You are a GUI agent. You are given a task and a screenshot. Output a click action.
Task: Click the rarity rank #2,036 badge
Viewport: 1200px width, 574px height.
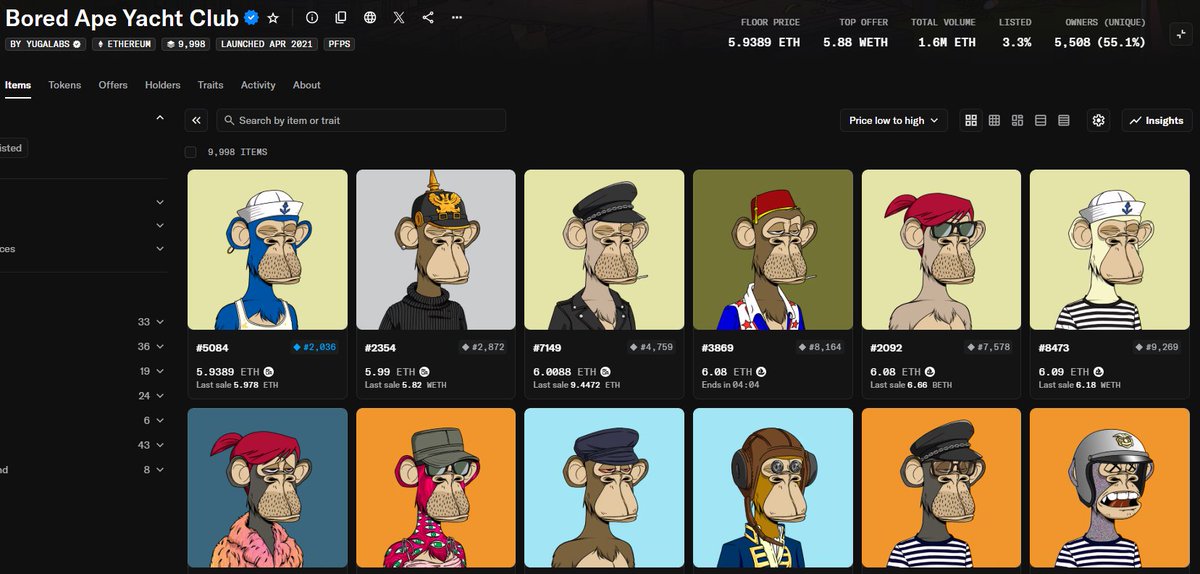point(314,347)
